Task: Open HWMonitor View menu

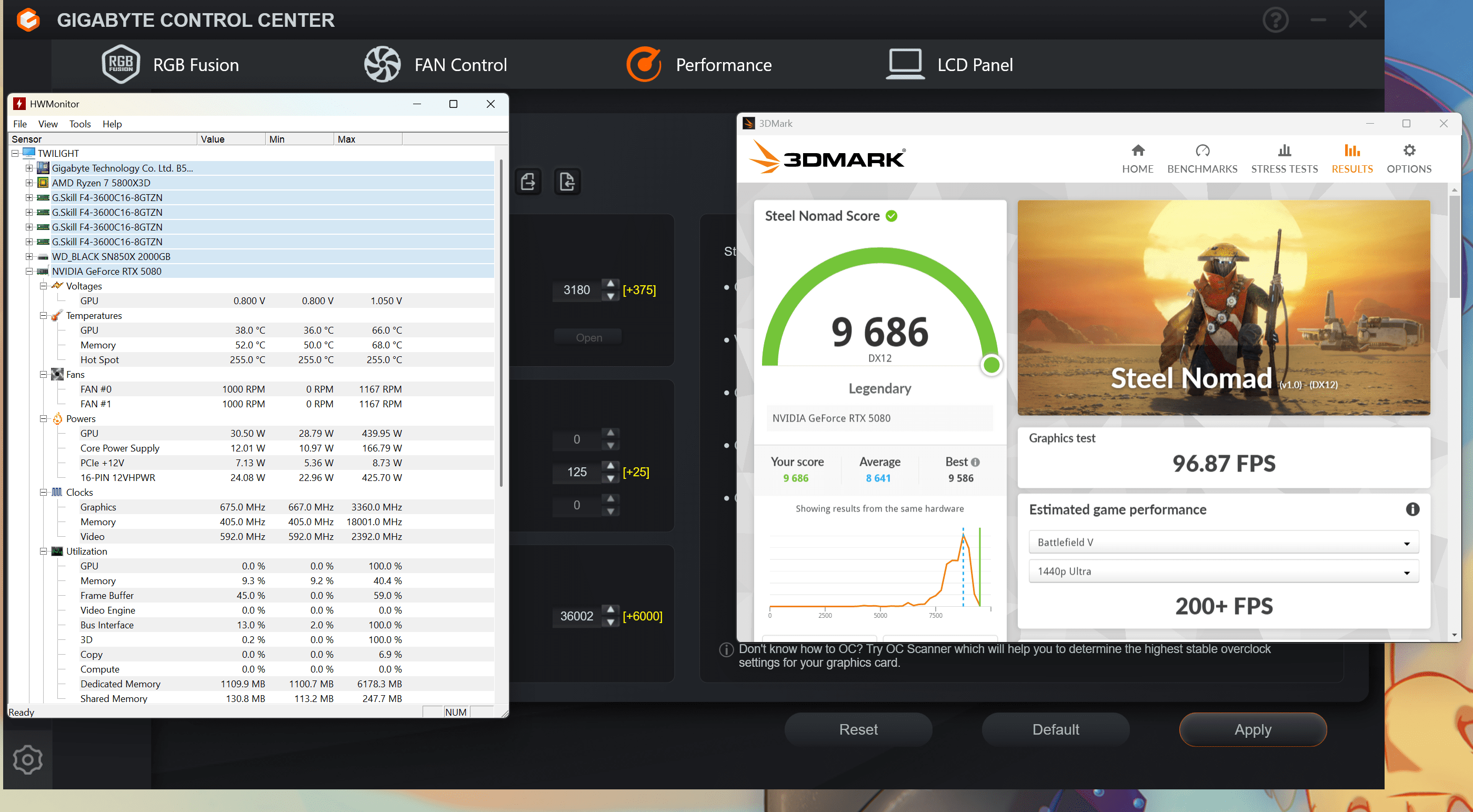Action: (x=47, y=124)
